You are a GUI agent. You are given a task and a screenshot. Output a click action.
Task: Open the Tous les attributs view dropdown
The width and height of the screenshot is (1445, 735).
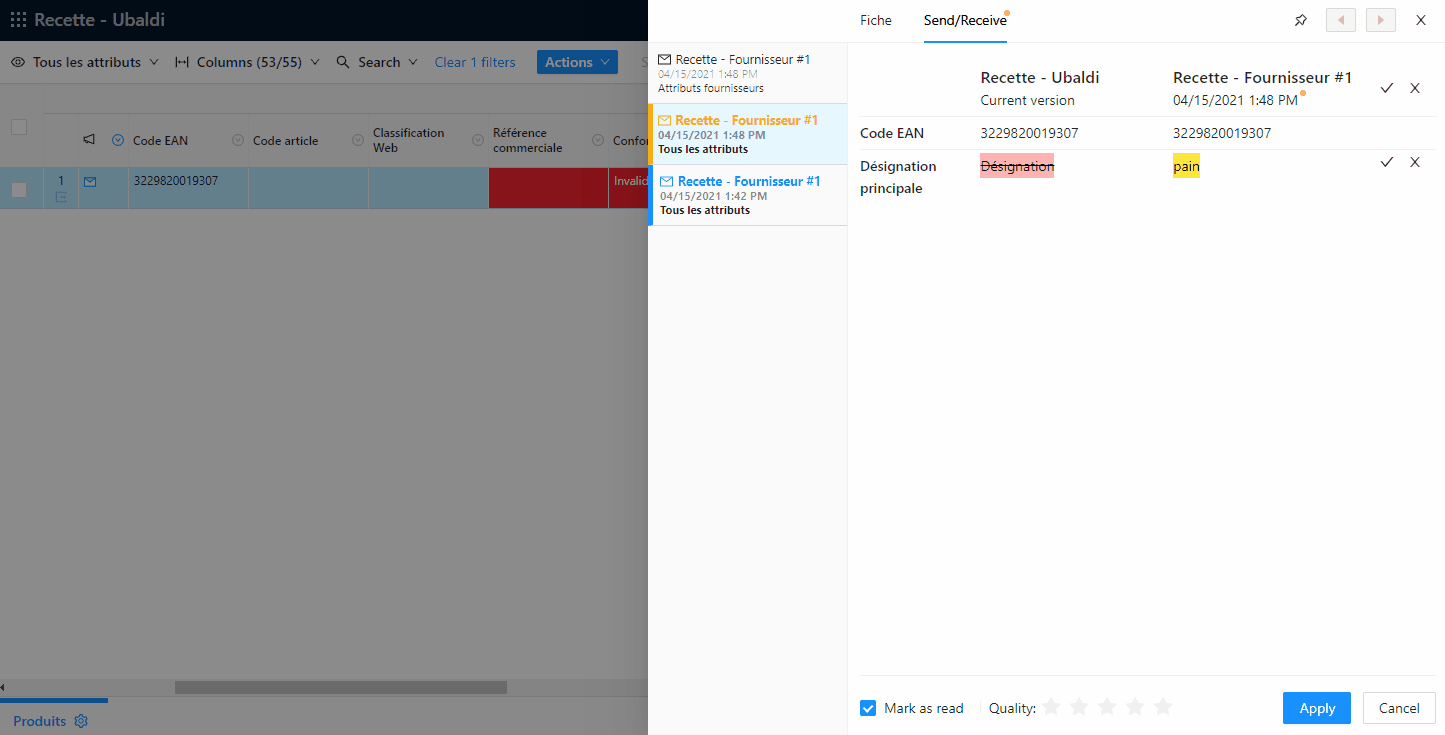(85, 62)
